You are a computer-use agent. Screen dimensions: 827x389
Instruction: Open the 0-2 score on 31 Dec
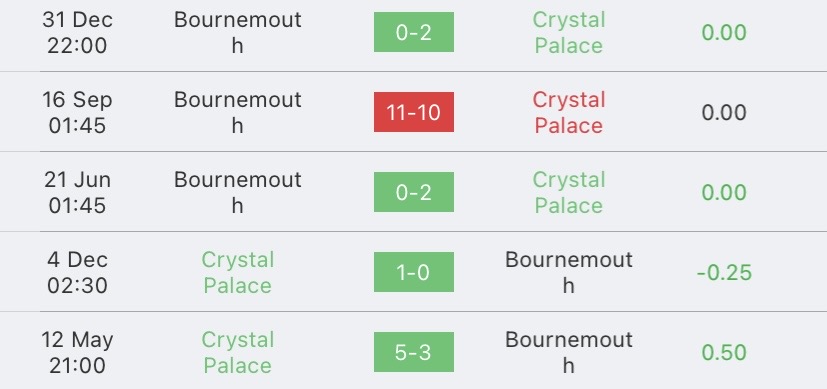[x=414, y=32]
